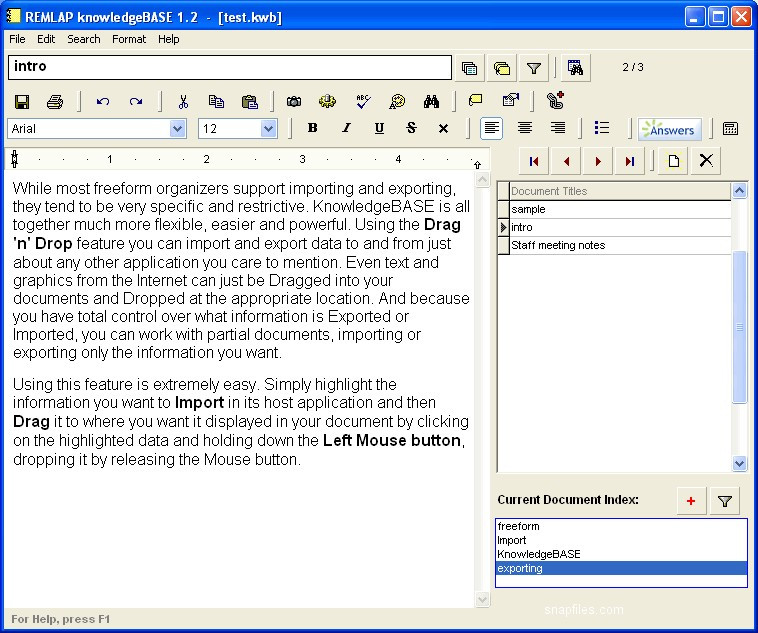Select Import in the document index
This screenshot has width=758, height=633.
pos(621,540)
